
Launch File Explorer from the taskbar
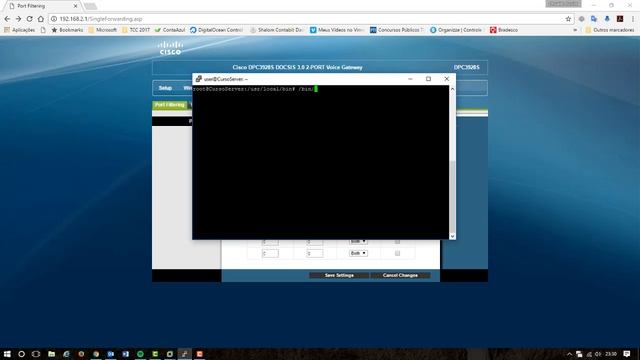[x=51, y=354]
